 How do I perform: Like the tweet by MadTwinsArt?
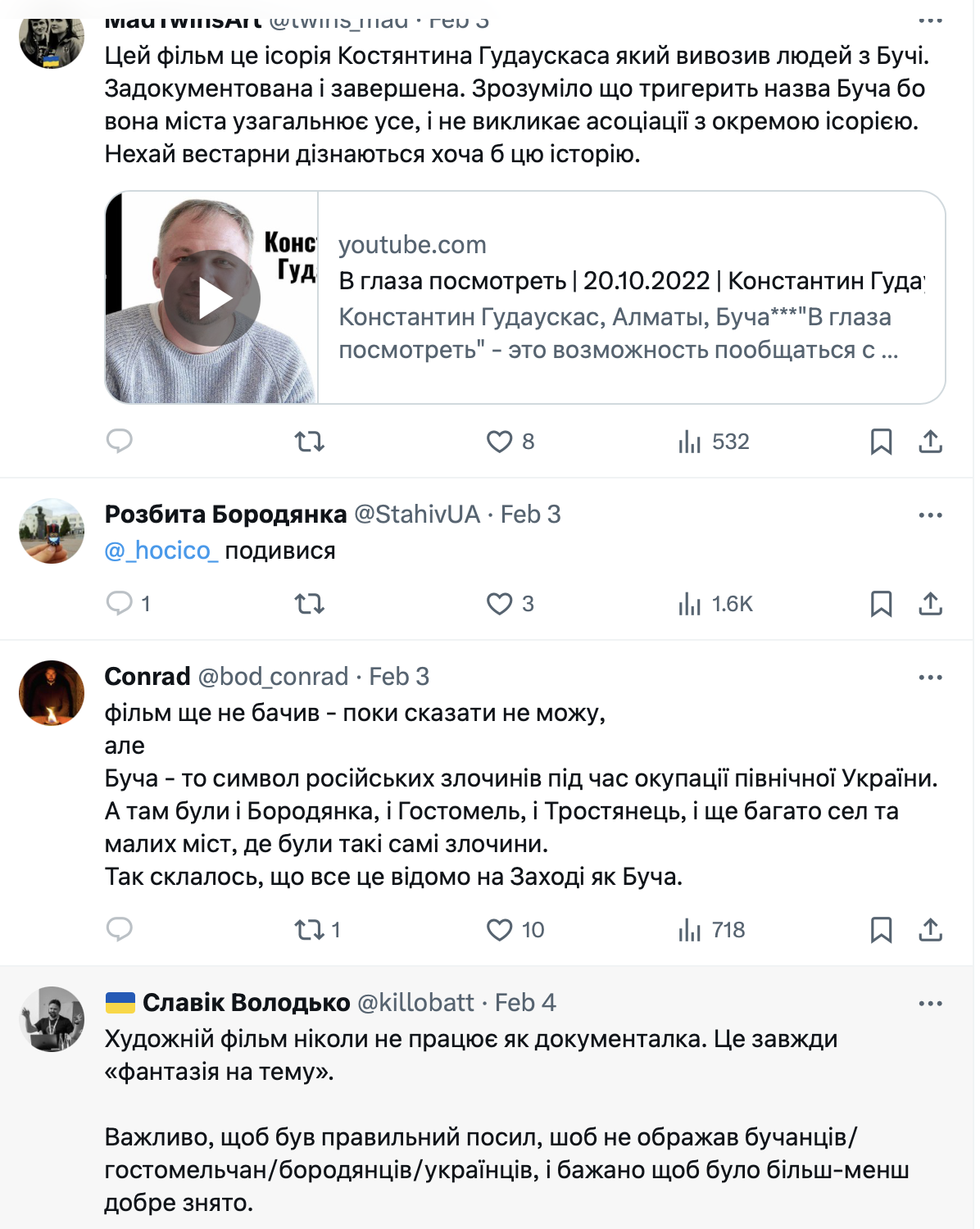click(x=501, y=442)
